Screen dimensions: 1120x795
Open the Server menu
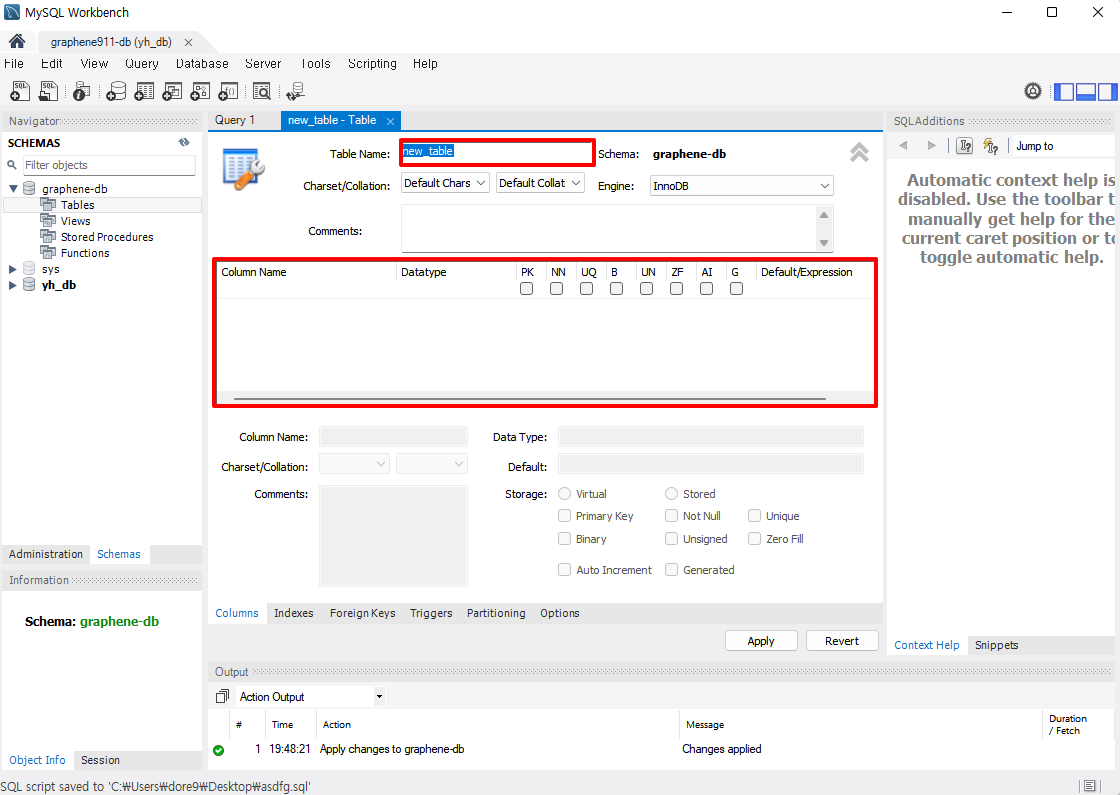click(263, 64)
